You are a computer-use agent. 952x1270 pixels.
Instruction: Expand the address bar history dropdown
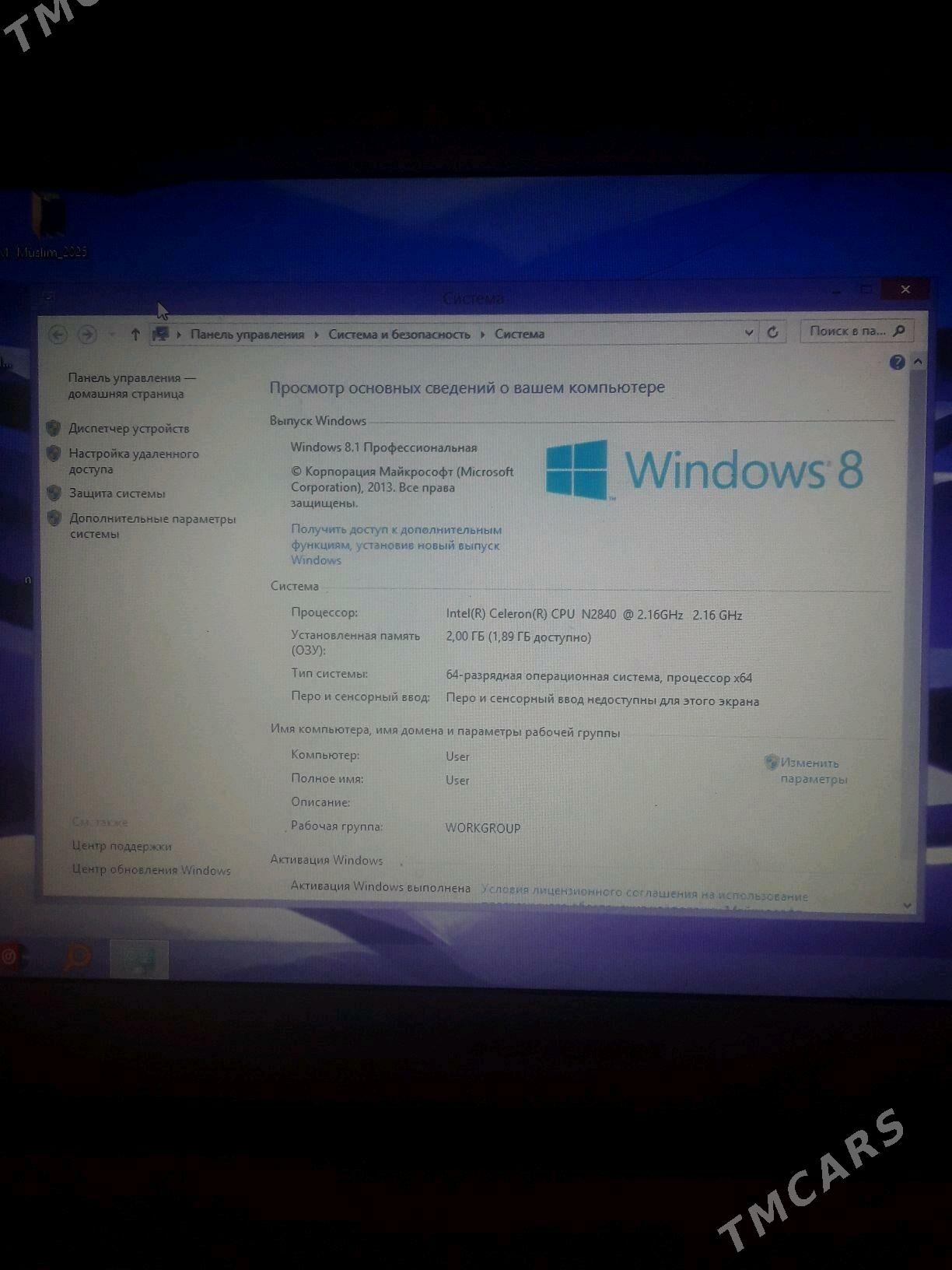pos(749,332)
